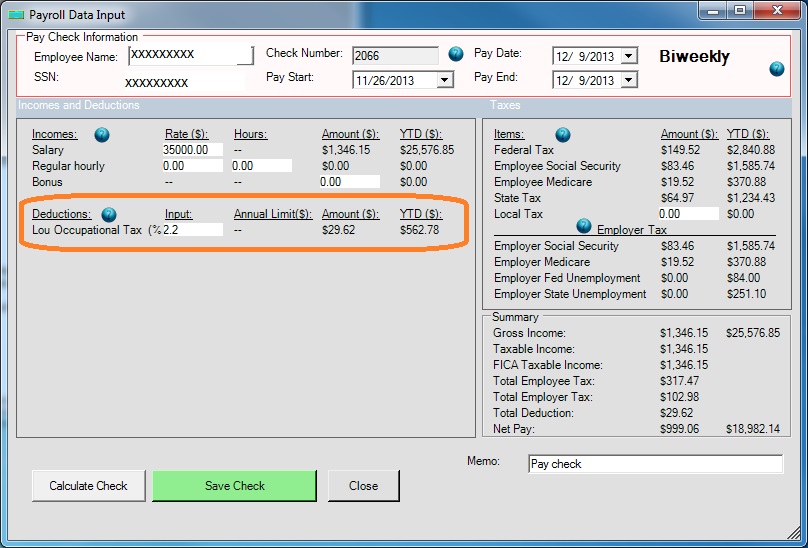This screenshot has width=808, height=548.
Task: Click the help icon beside Check Number
Action: pos(456,54)
